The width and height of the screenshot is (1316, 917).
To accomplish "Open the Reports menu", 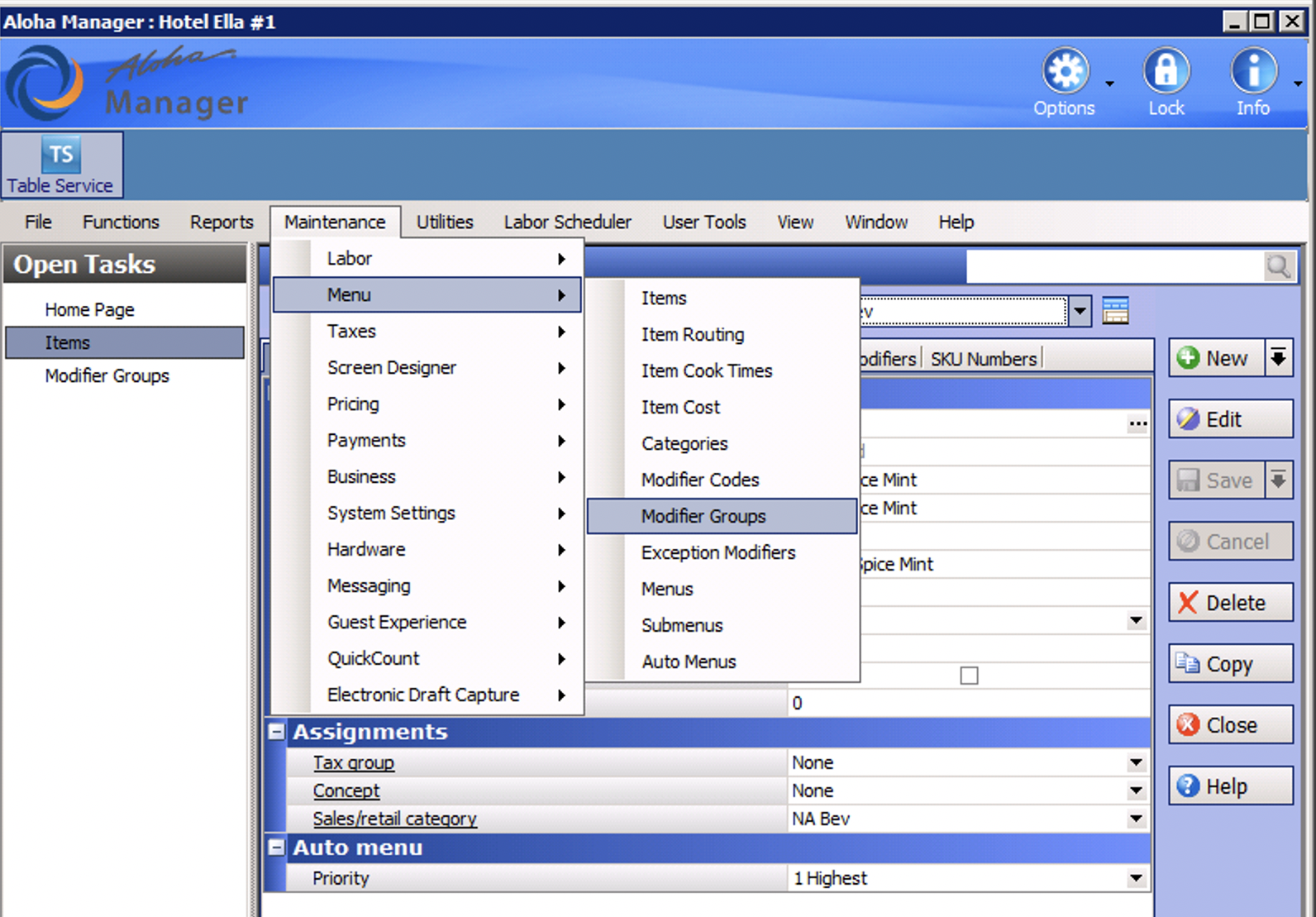I will coord(222,222).
